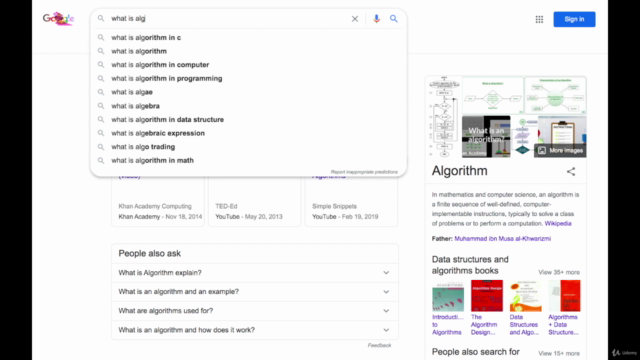Click the Google logo
The width and height of the screenshot is (640, 360).
click(x=58, y=18)
